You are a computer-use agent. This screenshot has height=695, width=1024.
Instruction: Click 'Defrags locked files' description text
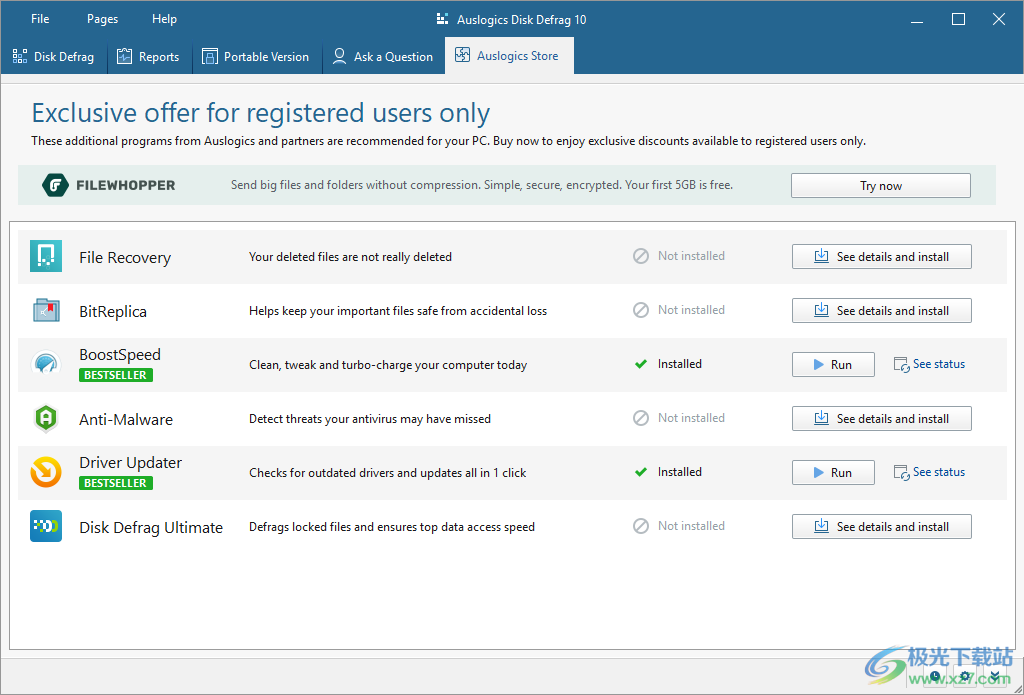pyautogui.click(x=392, y=526)
